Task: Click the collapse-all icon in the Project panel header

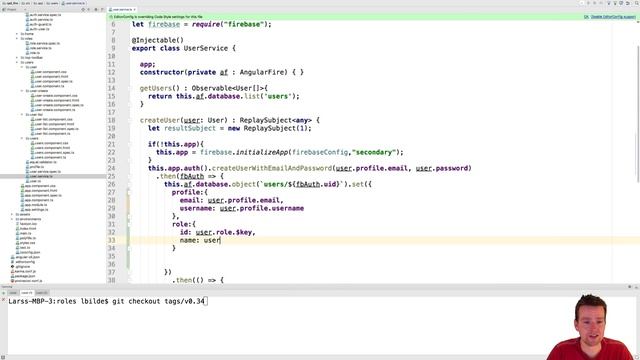Action: coord(89,9)
